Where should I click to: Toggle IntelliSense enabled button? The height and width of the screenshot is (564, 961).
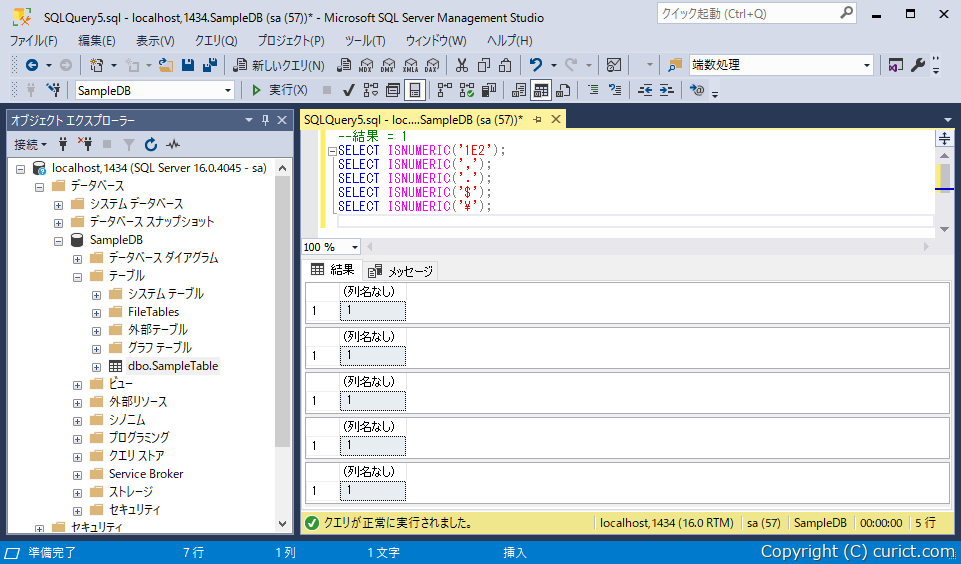click(415, 91)
